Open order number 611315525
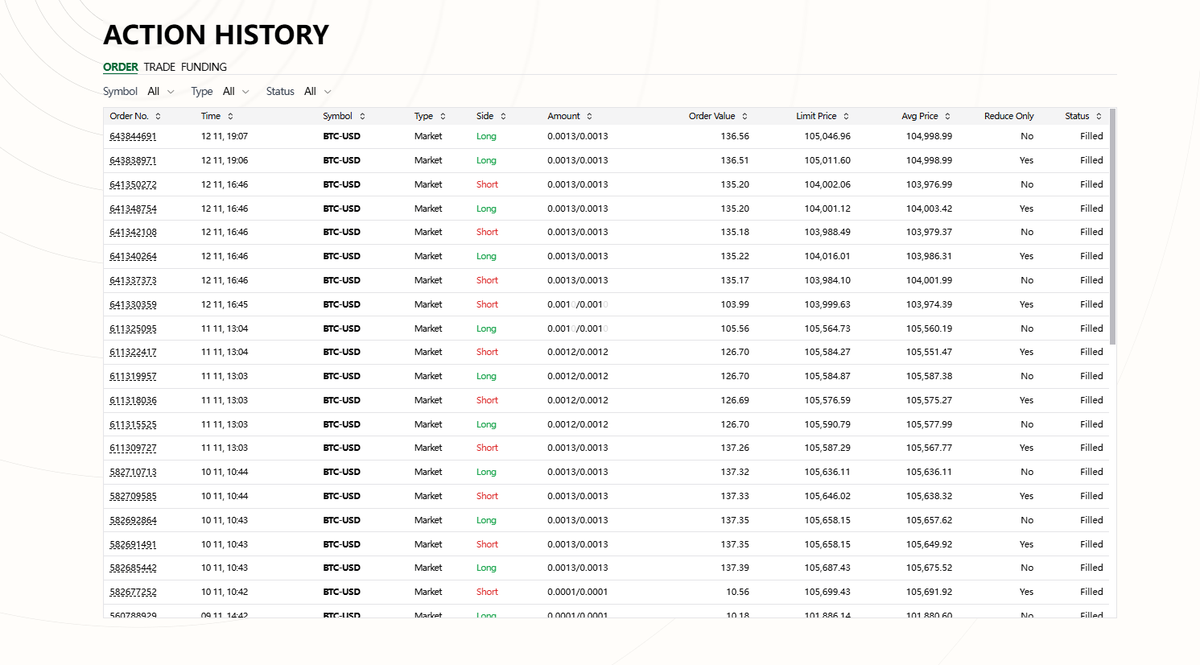Screen dimensions: 1200x665 point(133,424)
